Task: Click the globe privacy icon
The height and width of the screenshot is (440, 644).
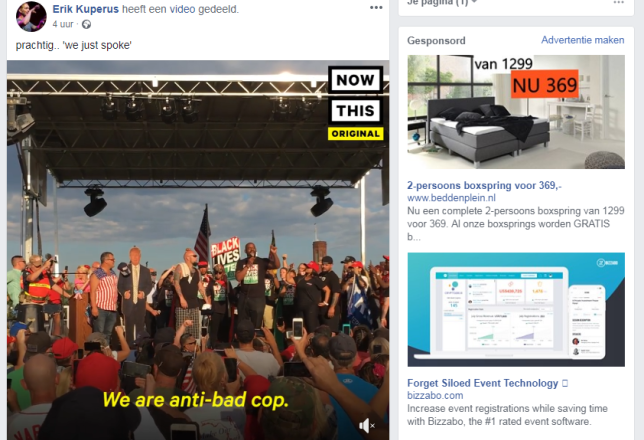Action: click(86, 24)
